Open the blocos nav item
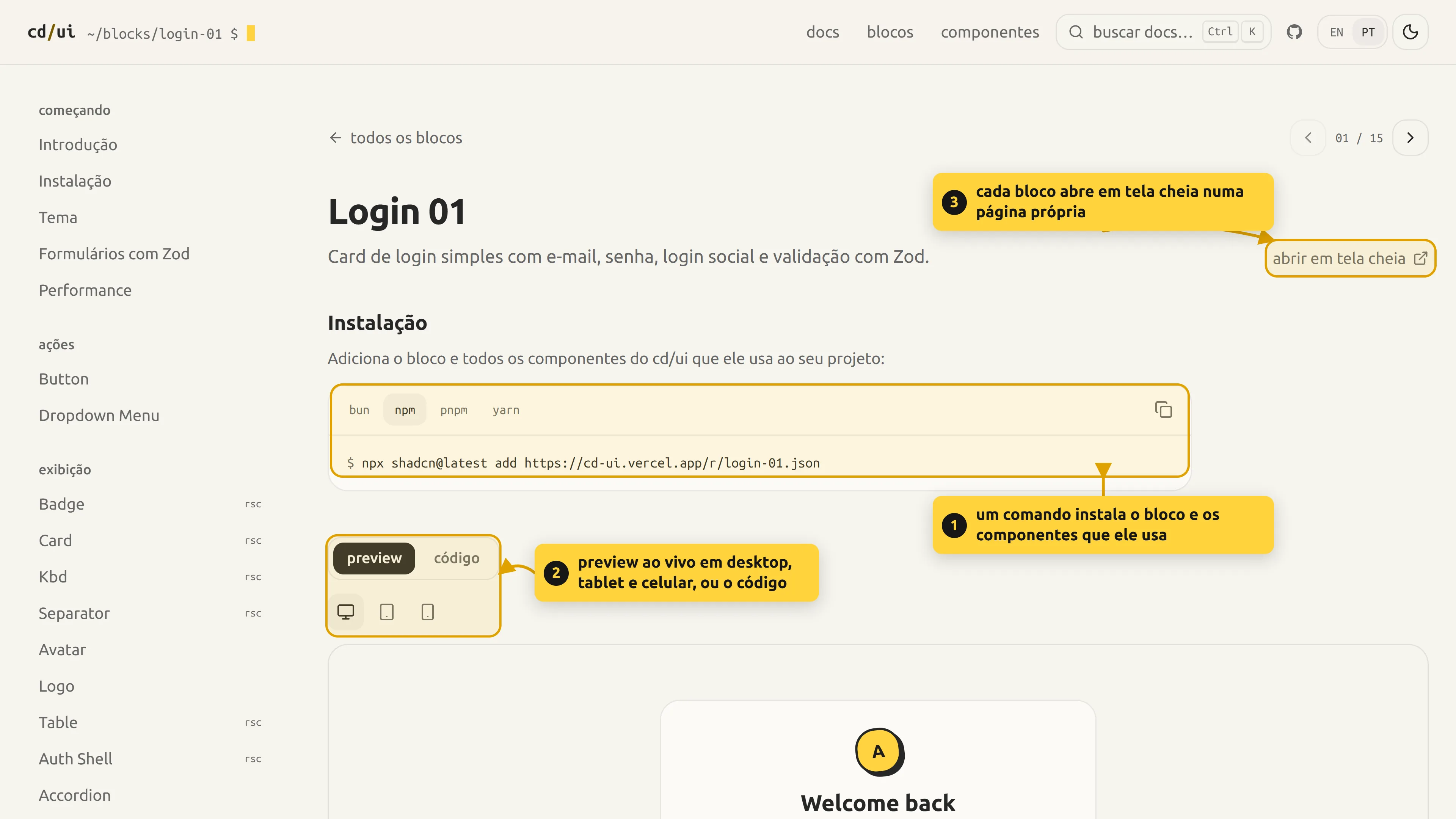 pyautogui.click(x=890, y=32)
